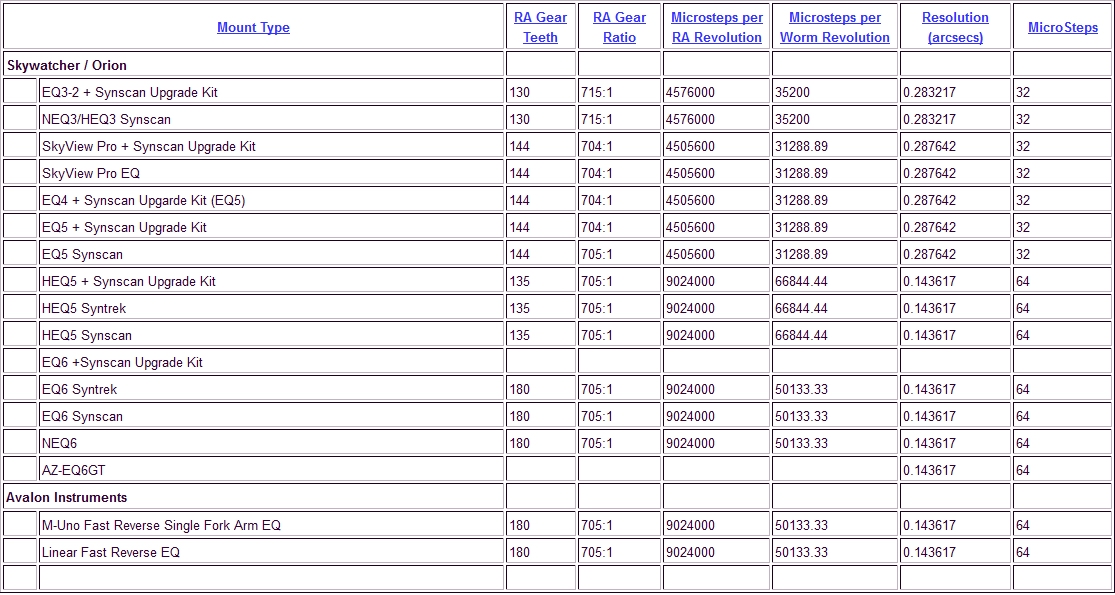This screenshot has height=595, width=1115.
Task: Click the Linear Fast Reverse EQ row name
Action: click(x=111, y=552)
